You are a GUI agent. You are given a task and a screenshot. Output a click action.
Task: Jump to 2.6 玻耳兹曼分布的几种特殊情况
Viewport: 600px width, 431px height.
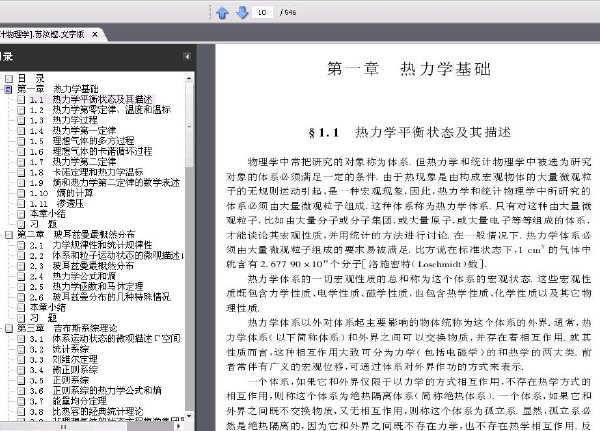[100, 297]
